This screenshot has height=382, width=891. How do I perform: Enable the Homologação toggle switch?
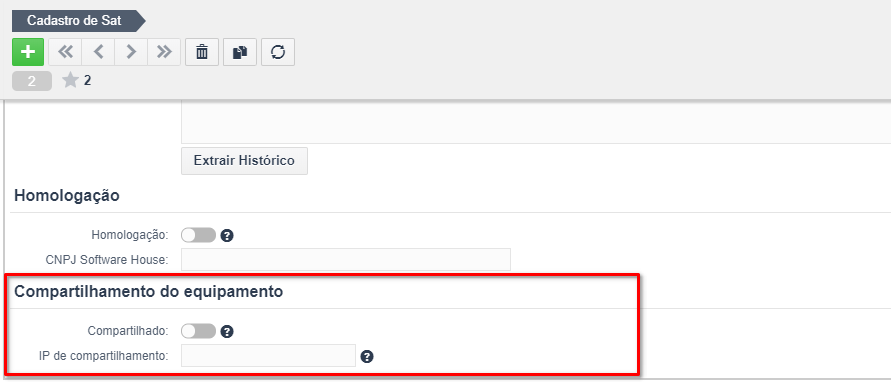198,235
